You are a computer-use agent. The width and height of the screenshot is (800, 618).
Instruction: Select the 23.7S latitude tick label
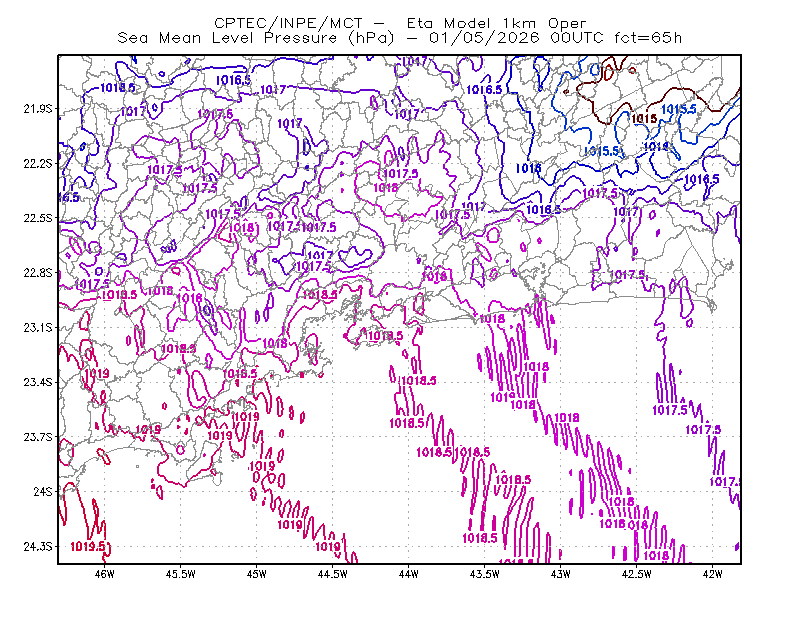click(x=38, y=437)
